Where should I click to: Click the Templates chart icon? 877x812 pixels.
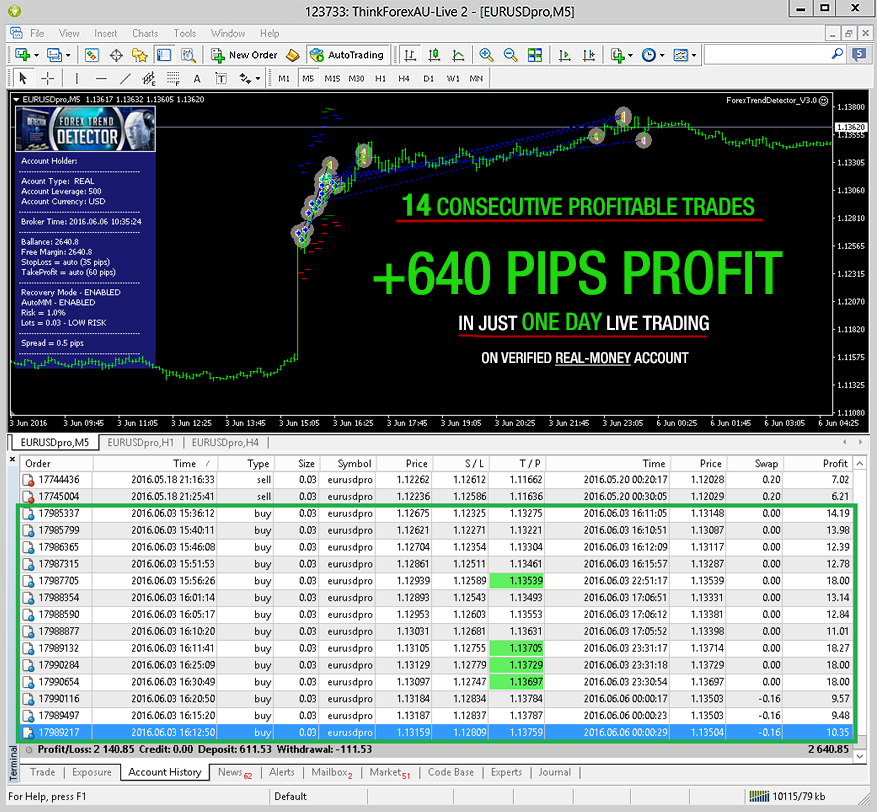point(681,55)
